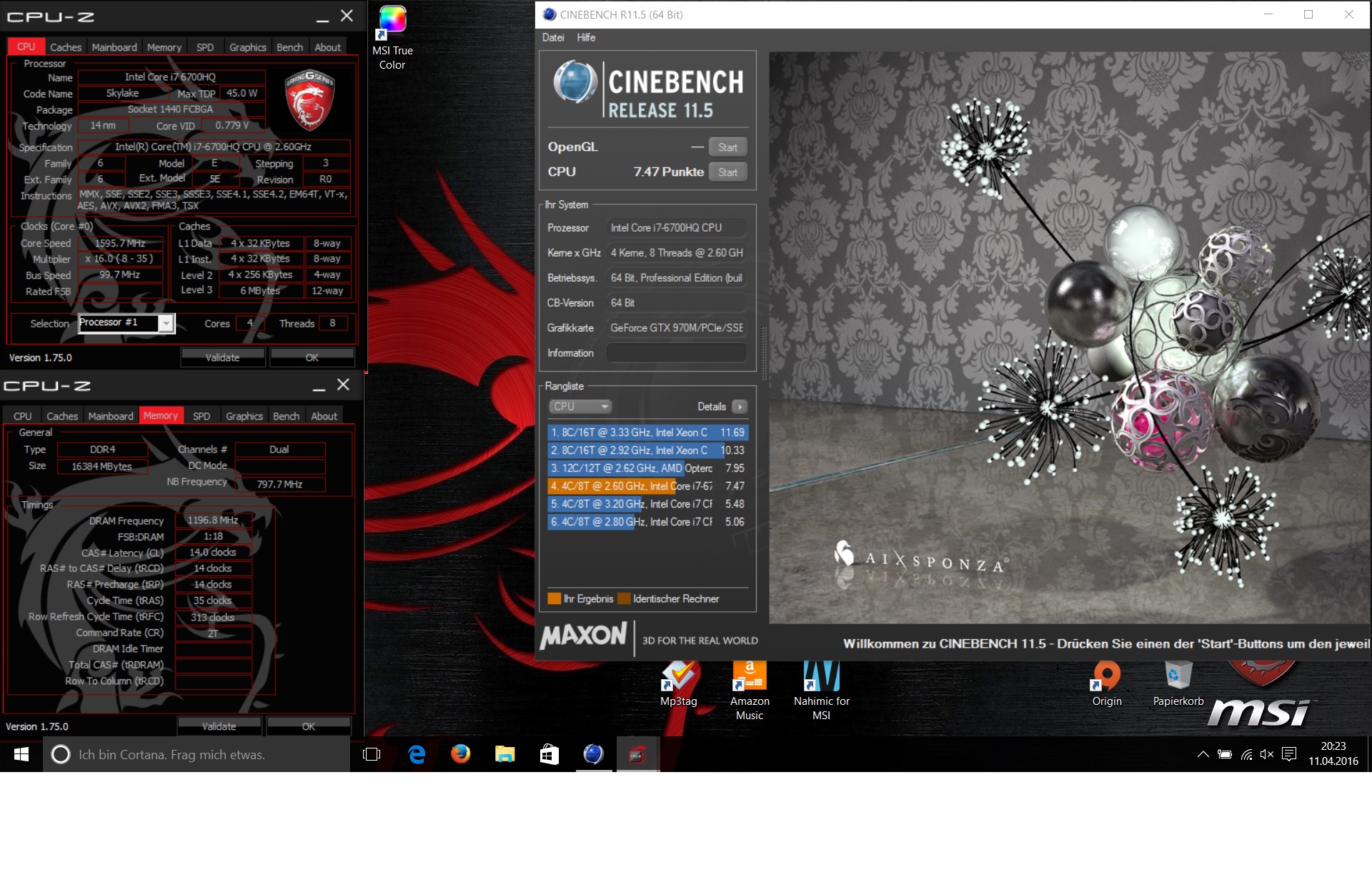
Task: Click OK in bottom CPU-Z window
Action: [x=309, y=726]
